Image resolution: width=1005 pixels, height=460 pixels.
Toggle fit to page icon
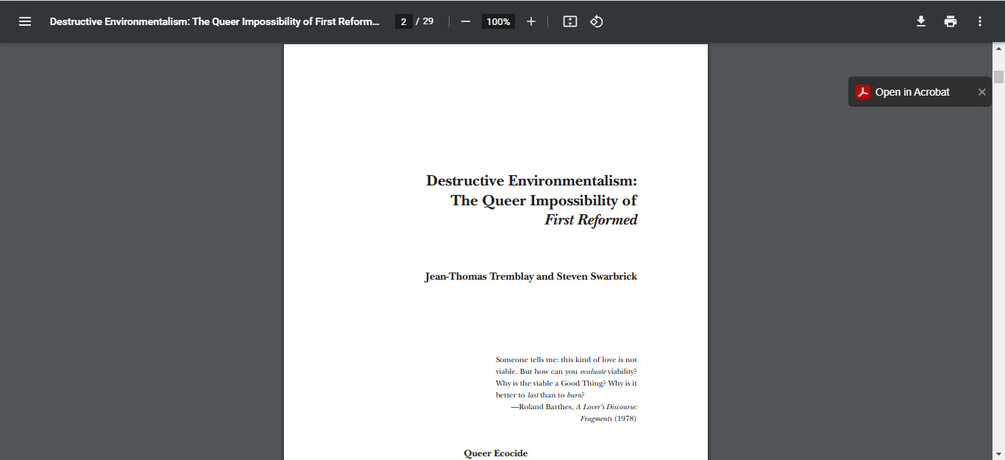coord(570,22)
